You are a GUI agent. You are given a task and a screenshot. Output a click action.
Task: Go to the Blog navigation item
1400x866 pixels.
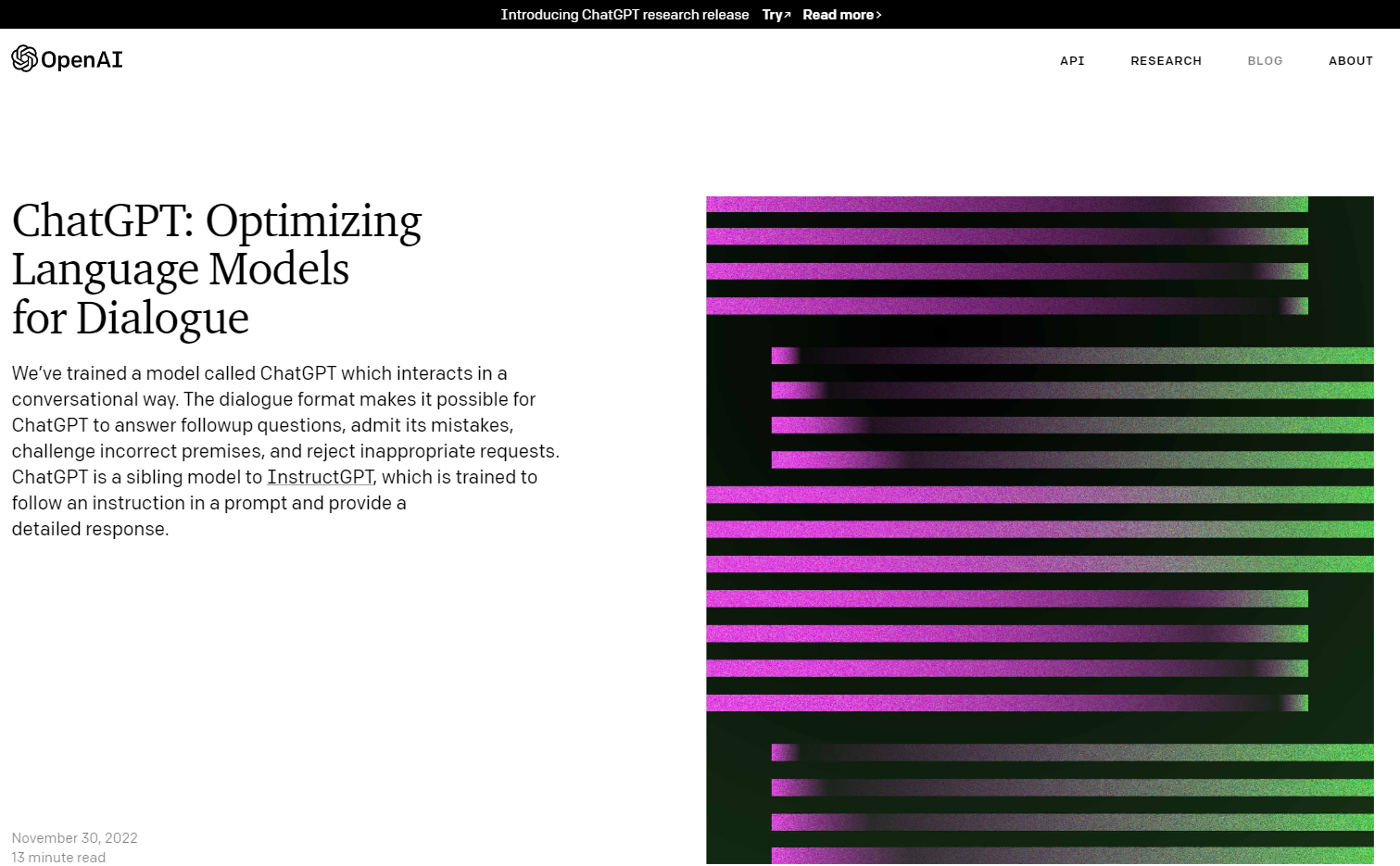[x=1265, y=61]
